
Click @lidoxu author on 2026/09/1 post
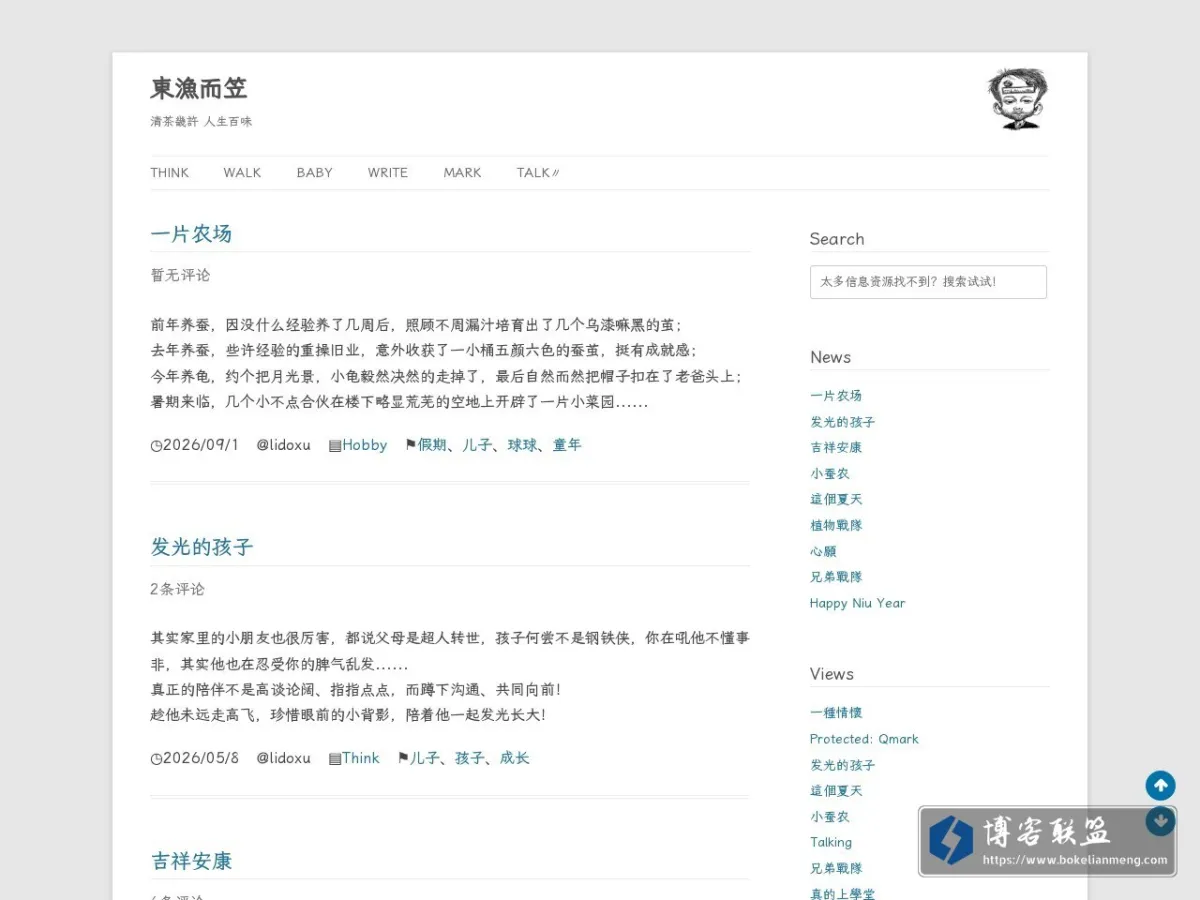[x=283, y=445]
